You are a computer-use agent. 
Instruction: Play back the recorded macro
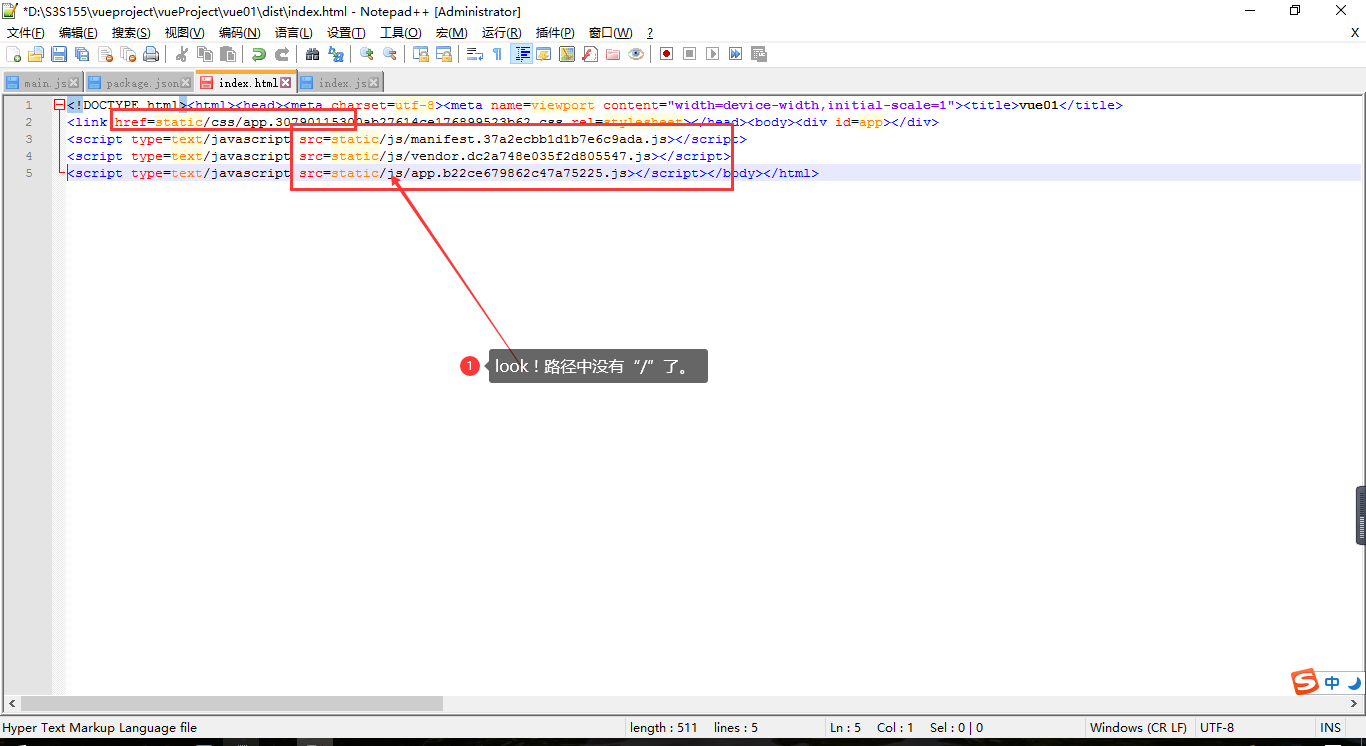click(x=712, y=54)
